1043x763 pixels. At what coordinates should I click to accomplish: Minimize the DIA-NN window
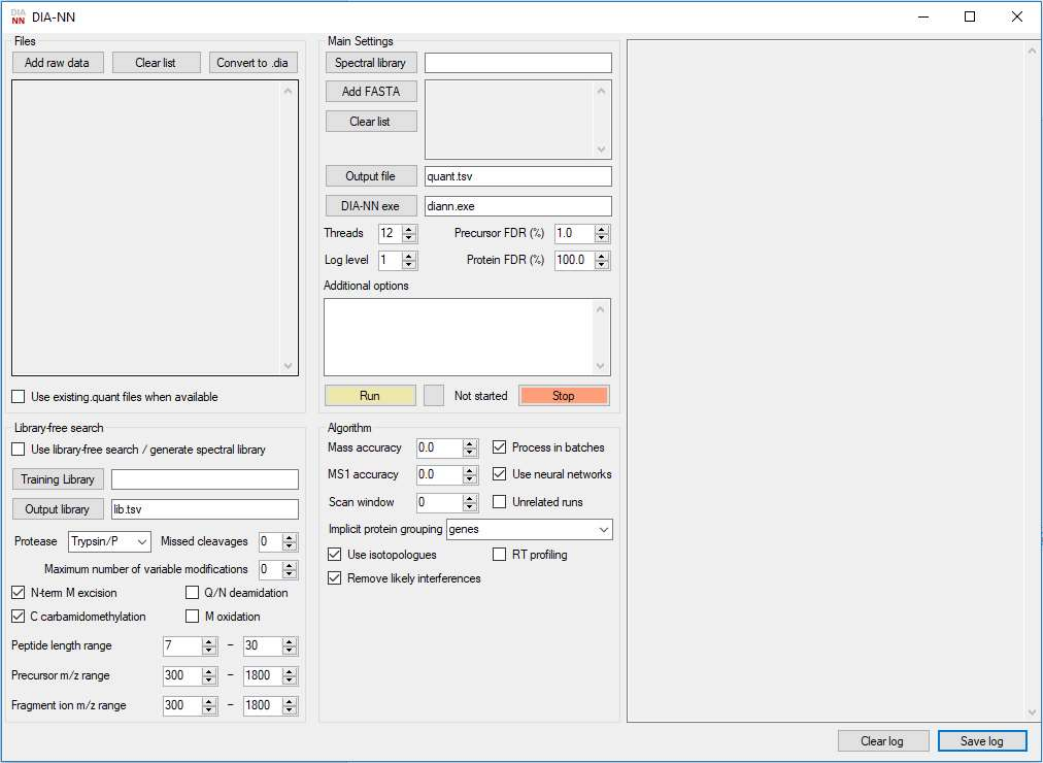click(923, 17)
